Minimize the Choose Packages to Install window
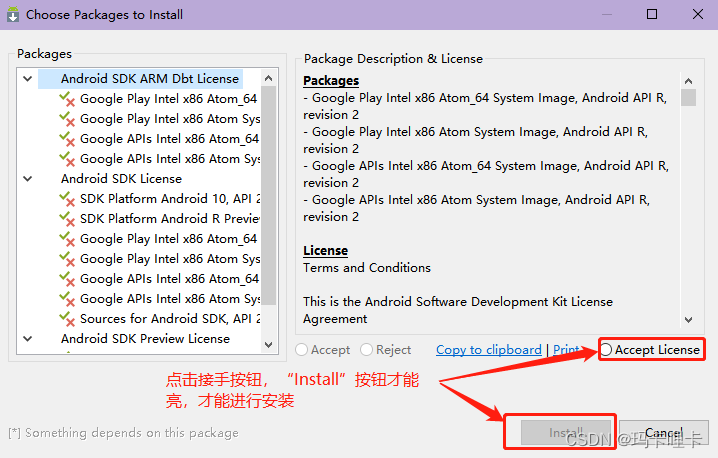The image size is (718, 458). 607,14
